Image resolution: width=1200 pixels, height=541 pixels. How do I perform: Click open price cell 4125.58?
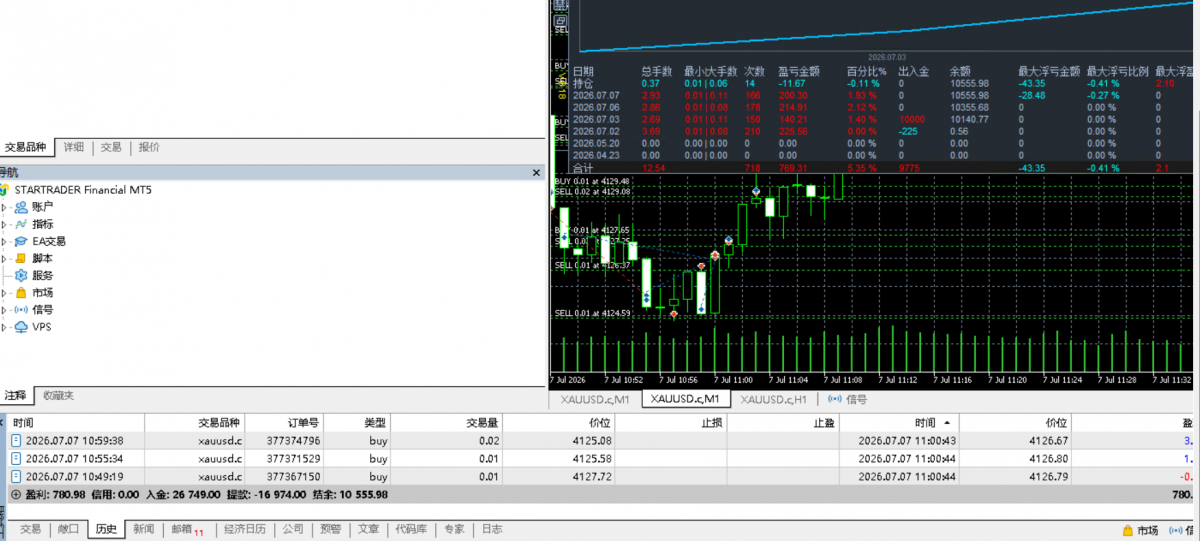coord(592,458)
